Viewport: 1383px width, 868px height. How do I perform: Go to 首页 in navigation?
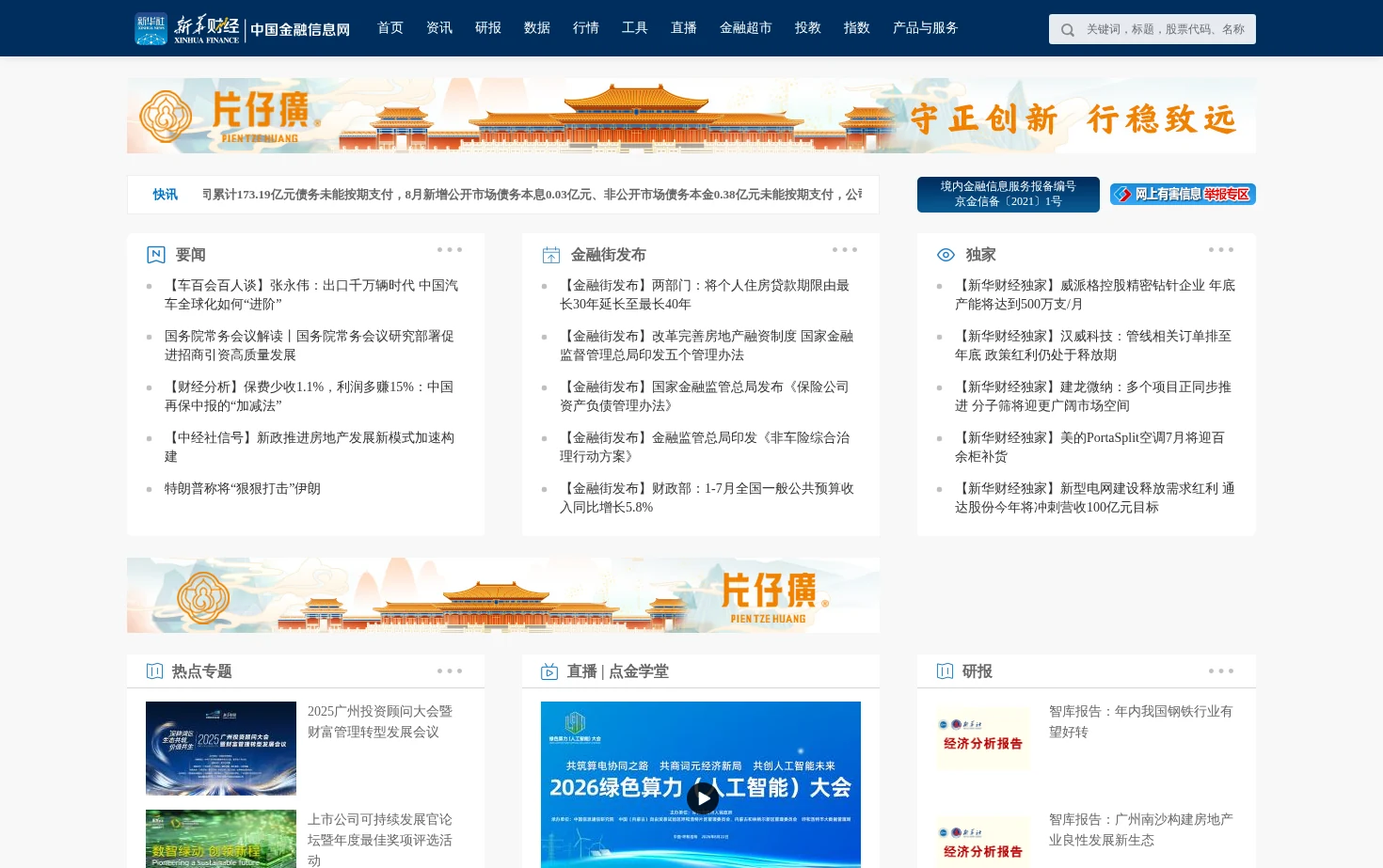[x=390, y=28]
